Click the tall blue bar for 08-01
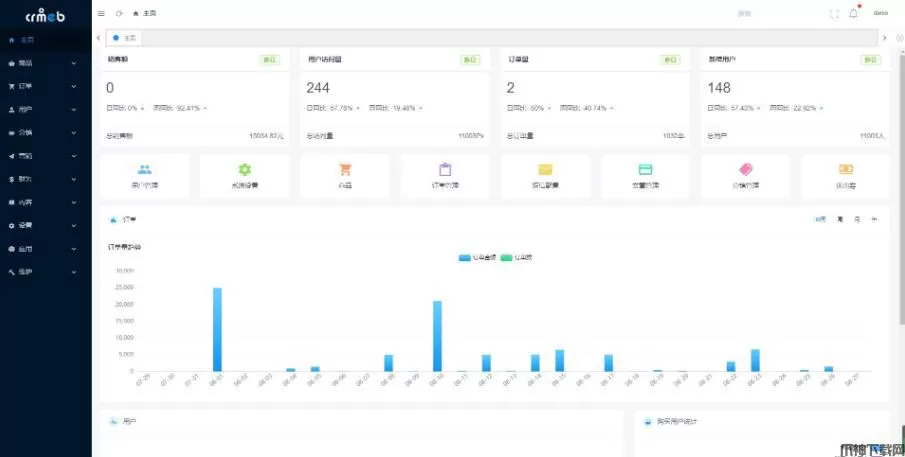This screenshot has height=457, width=905. 217,329
